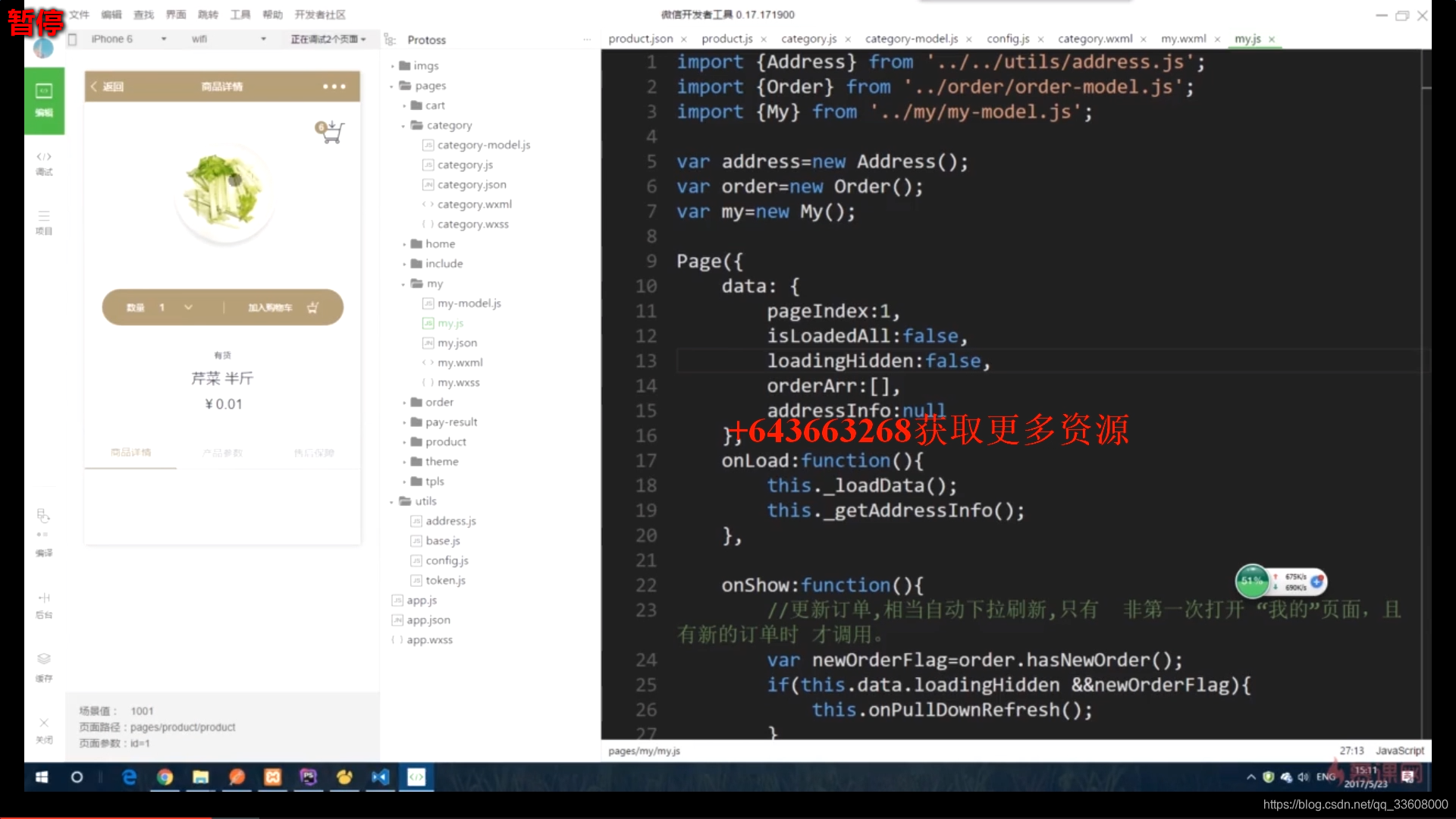Click the 返回 back button in preview
Screen dimensions: 1456x819
(x=108, y=86)
